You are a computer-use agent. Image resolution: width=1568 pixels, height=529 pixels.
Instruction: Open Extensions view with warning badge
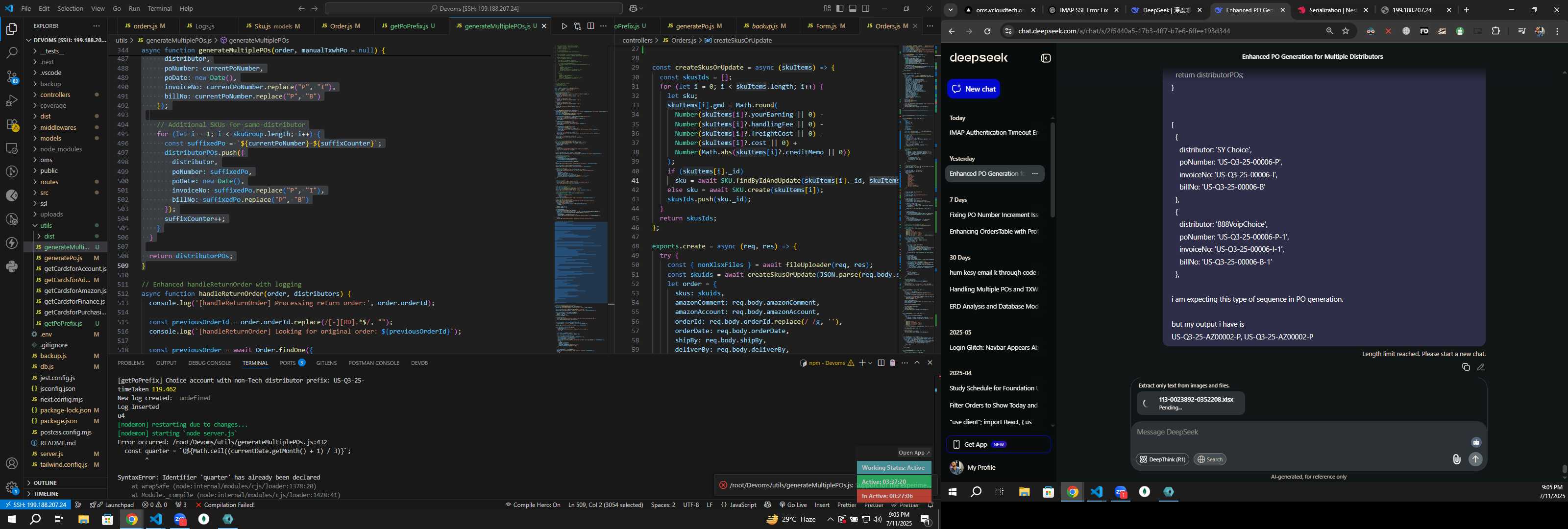[x=12, y=125]
